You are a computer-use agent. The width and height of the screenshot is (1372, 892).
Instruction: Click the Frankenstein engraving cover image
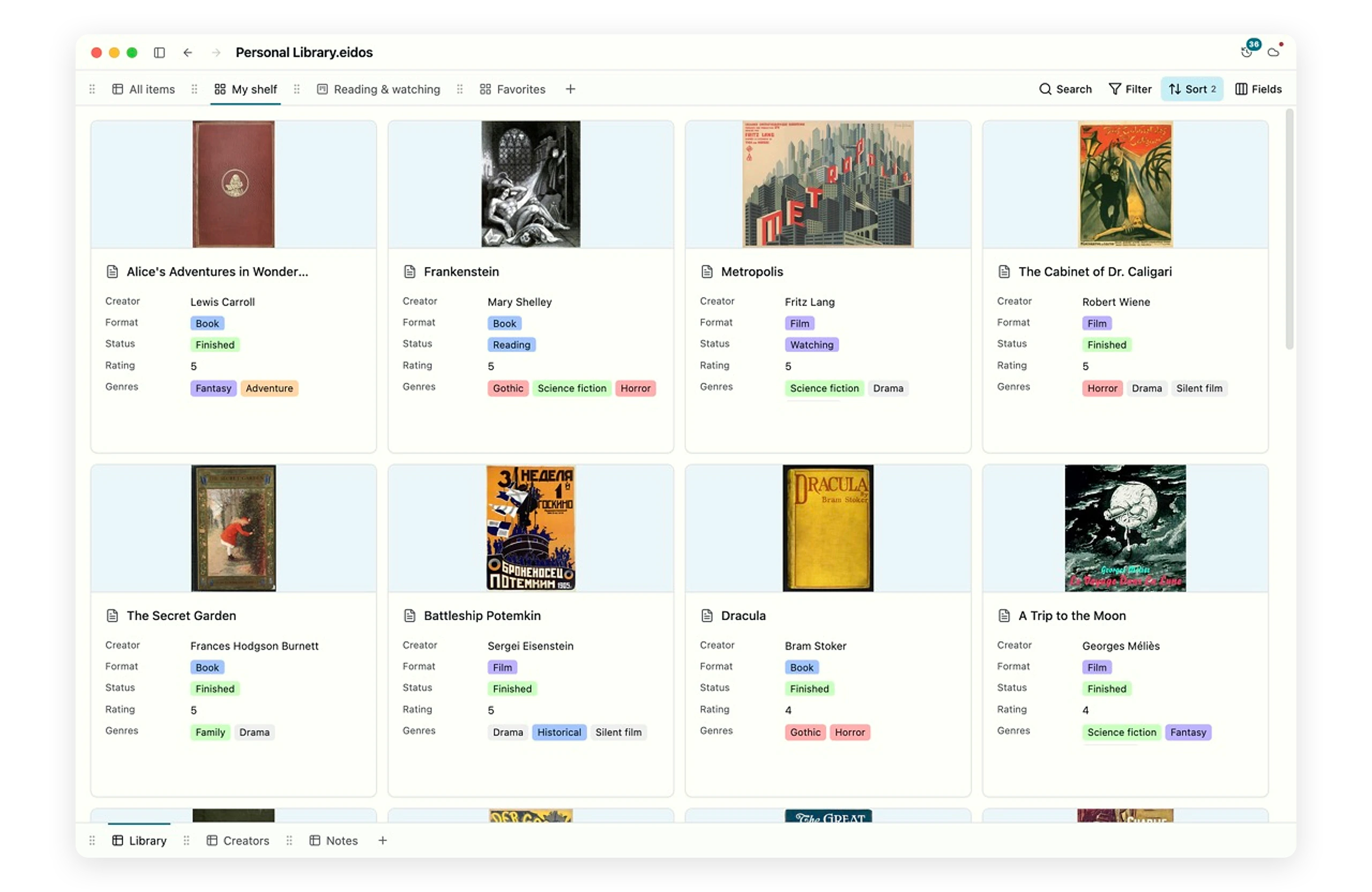[x=531, y=184]
